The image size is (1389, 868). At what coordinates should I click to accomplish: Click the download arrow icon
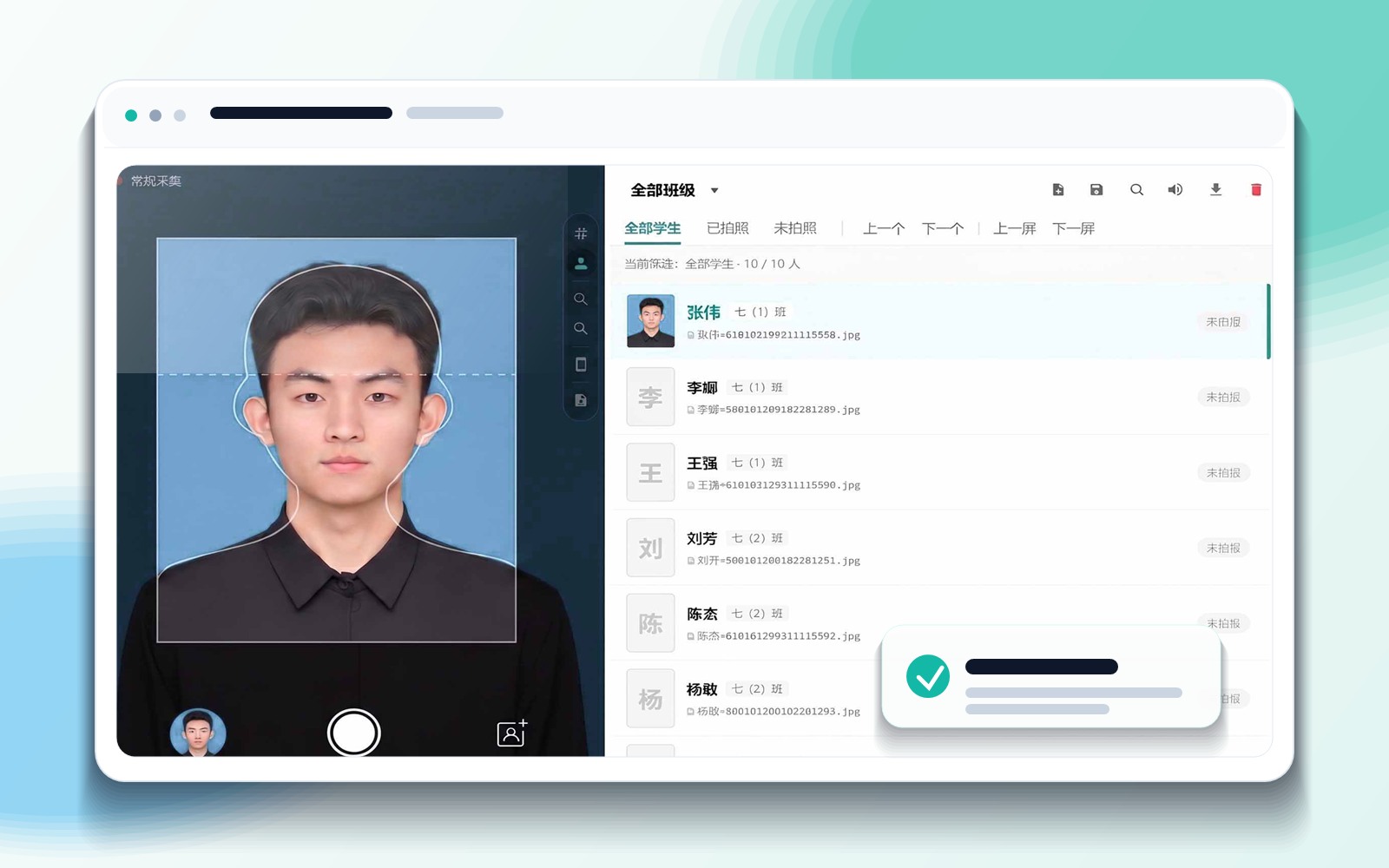point(1216,190)
